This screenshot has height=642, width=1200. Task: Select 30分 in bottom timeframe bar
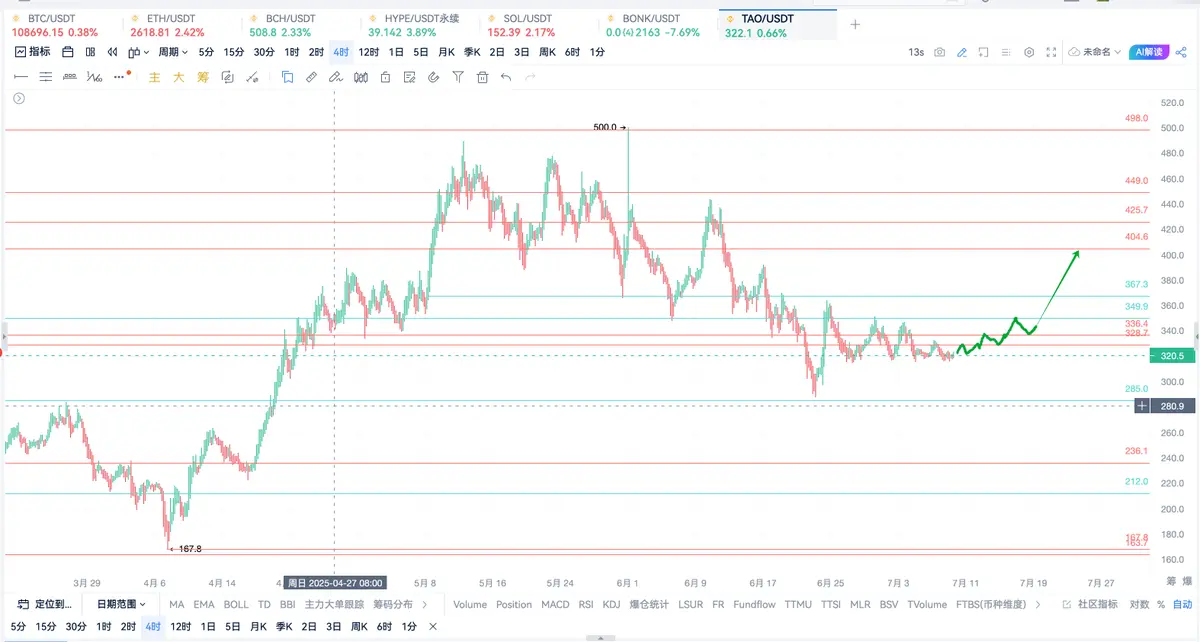76,627
